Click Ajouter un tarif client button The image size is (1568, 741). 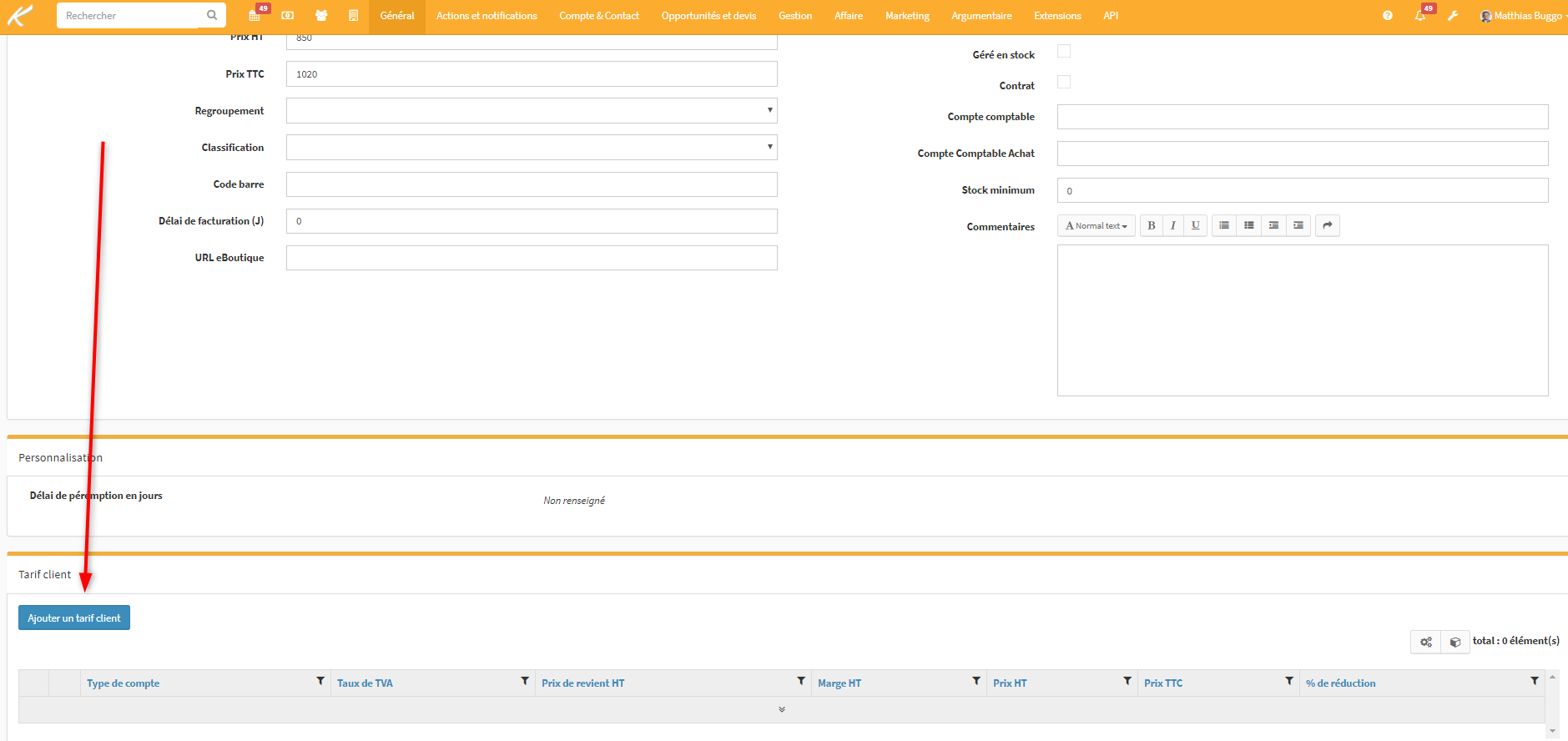tap(74, 617)
